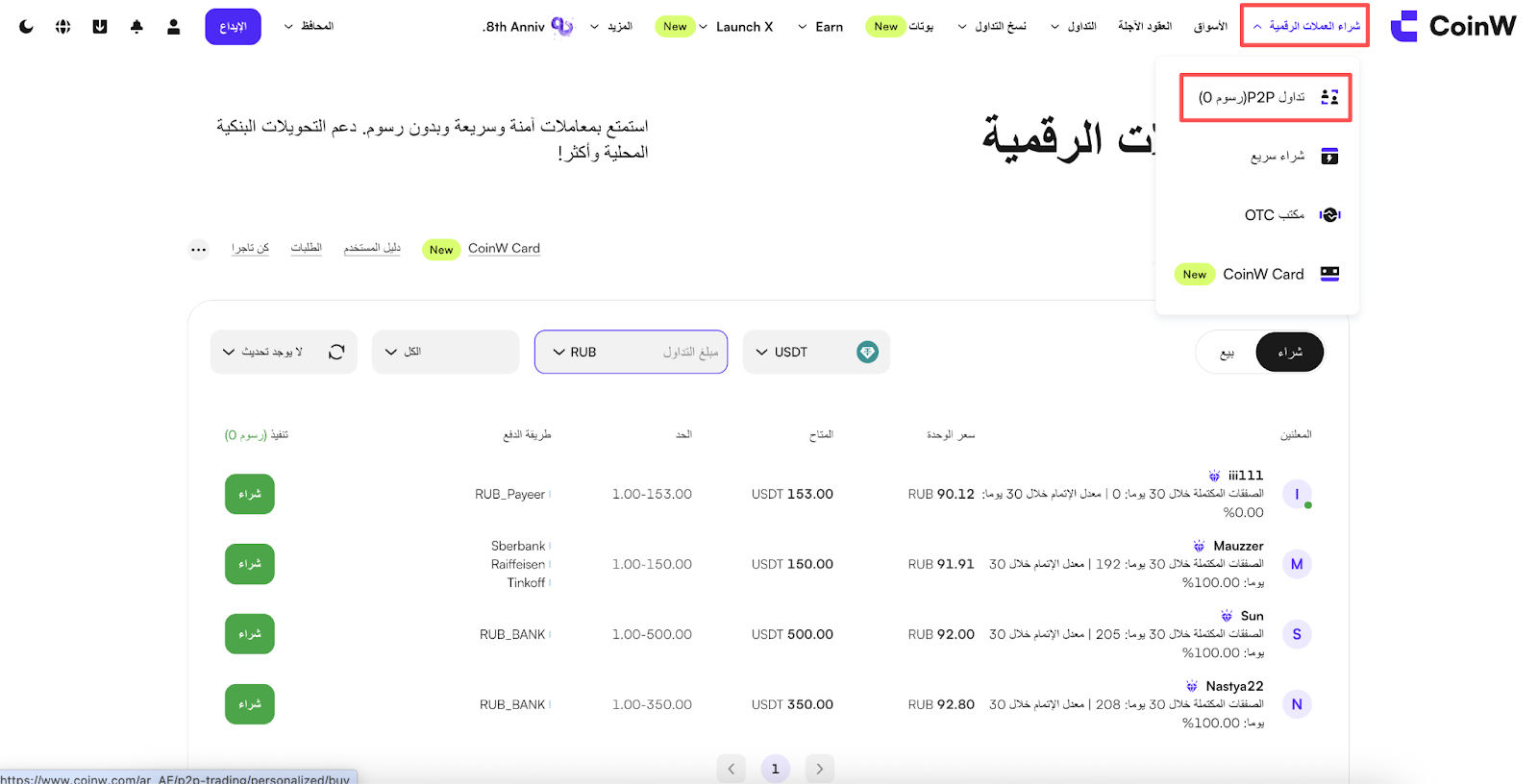The width and height of the screenshot is (1538, 784).
Task: Select page number 1
Action: pos(776,769)
